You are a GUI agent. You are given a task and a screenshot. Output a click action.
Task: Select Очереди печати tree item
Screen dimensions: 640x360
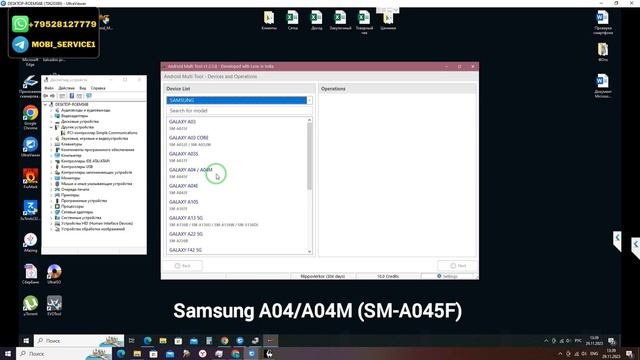tap(75, 189)
